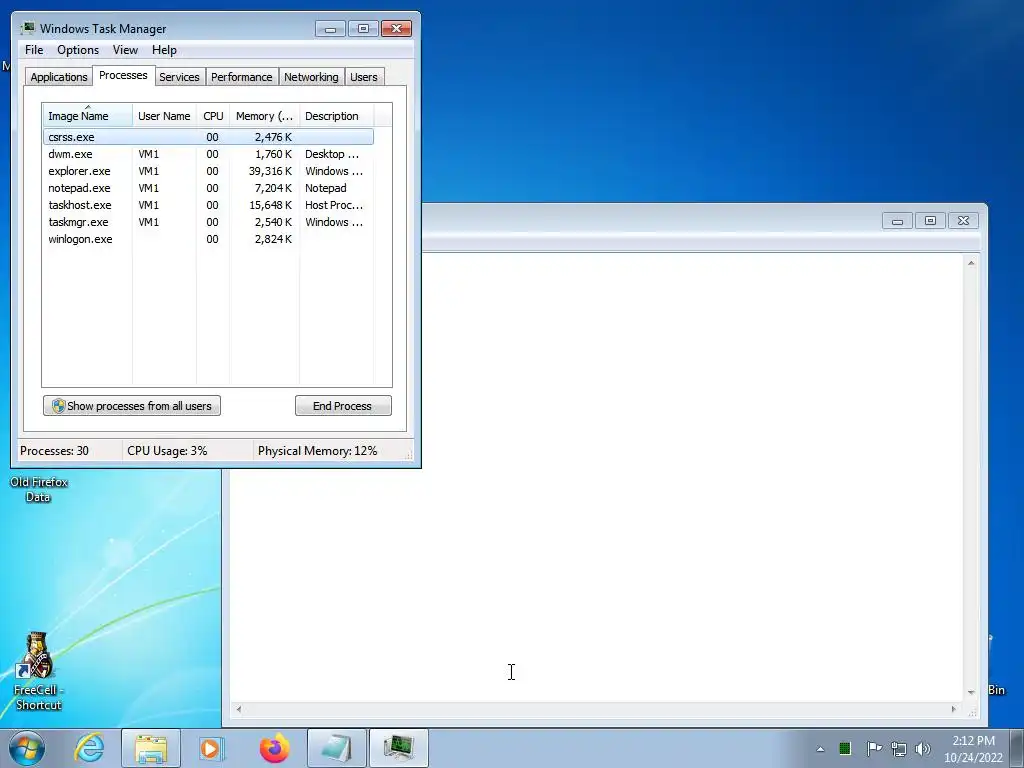Click the End Process button

coord(343,406)
